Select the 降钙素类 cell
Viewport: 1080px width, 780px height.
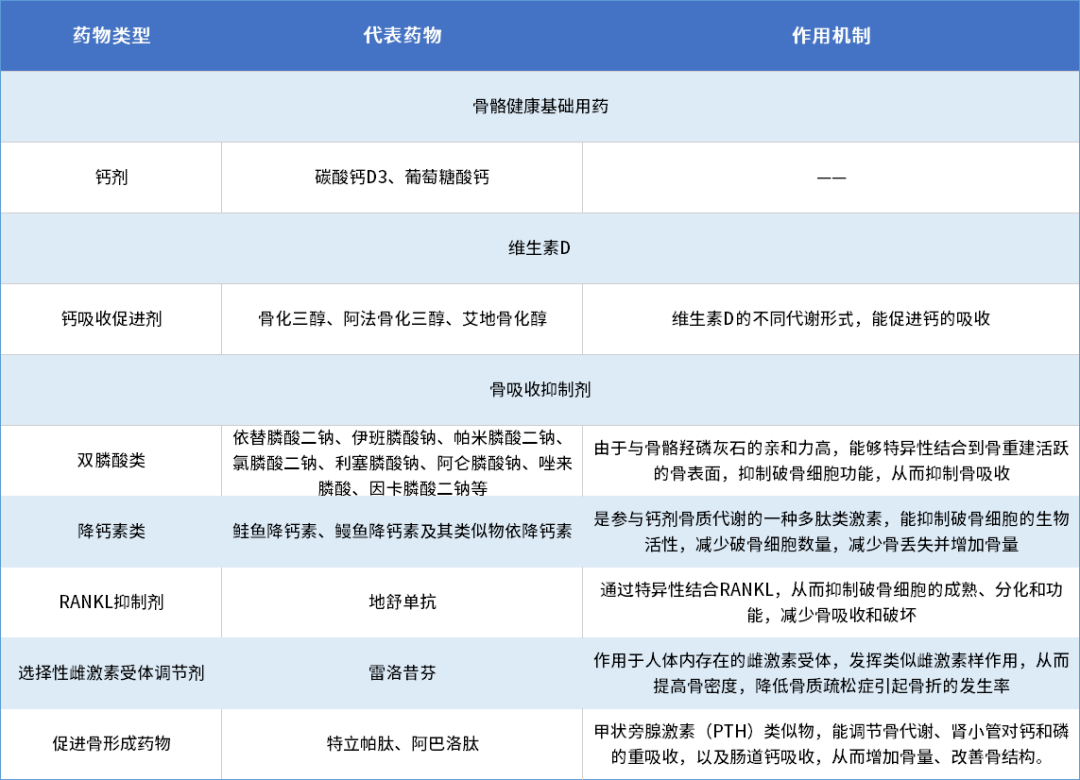[x=111, y=531]
